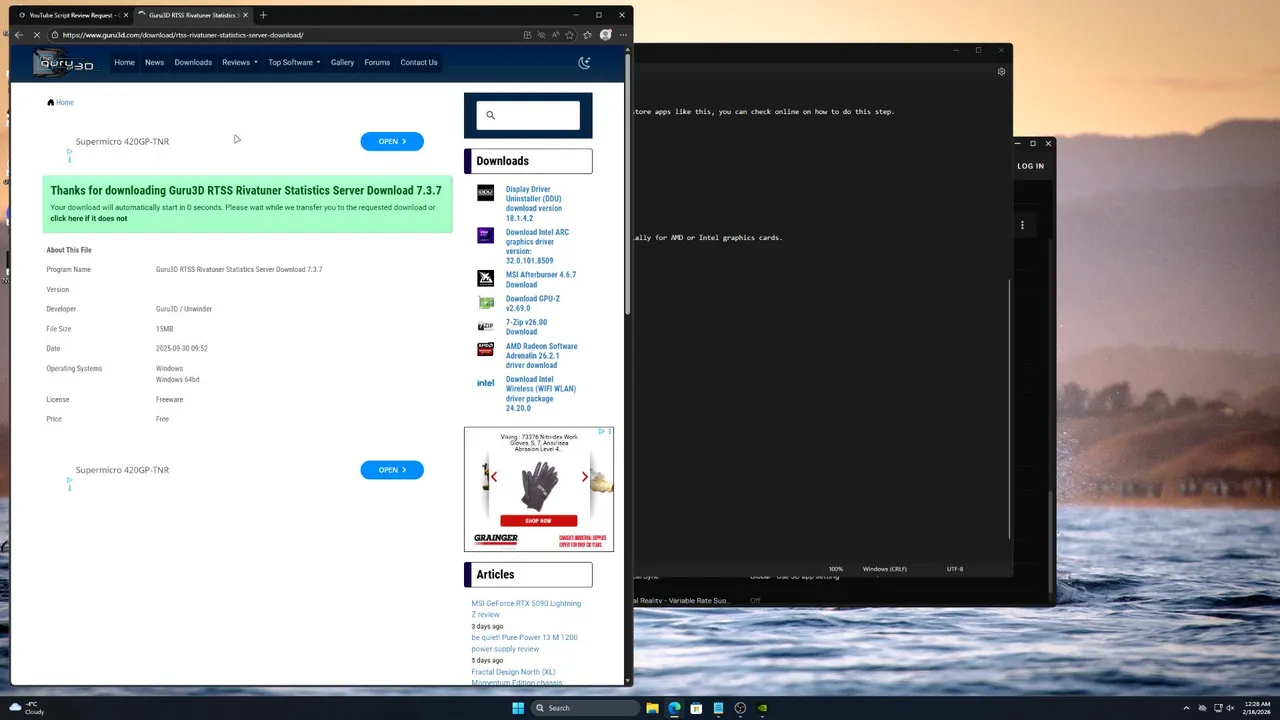This screenshot has height=720, width=1280.
Task: Click SHOP NOW in Grainger ad
Action: pos(538,520)
